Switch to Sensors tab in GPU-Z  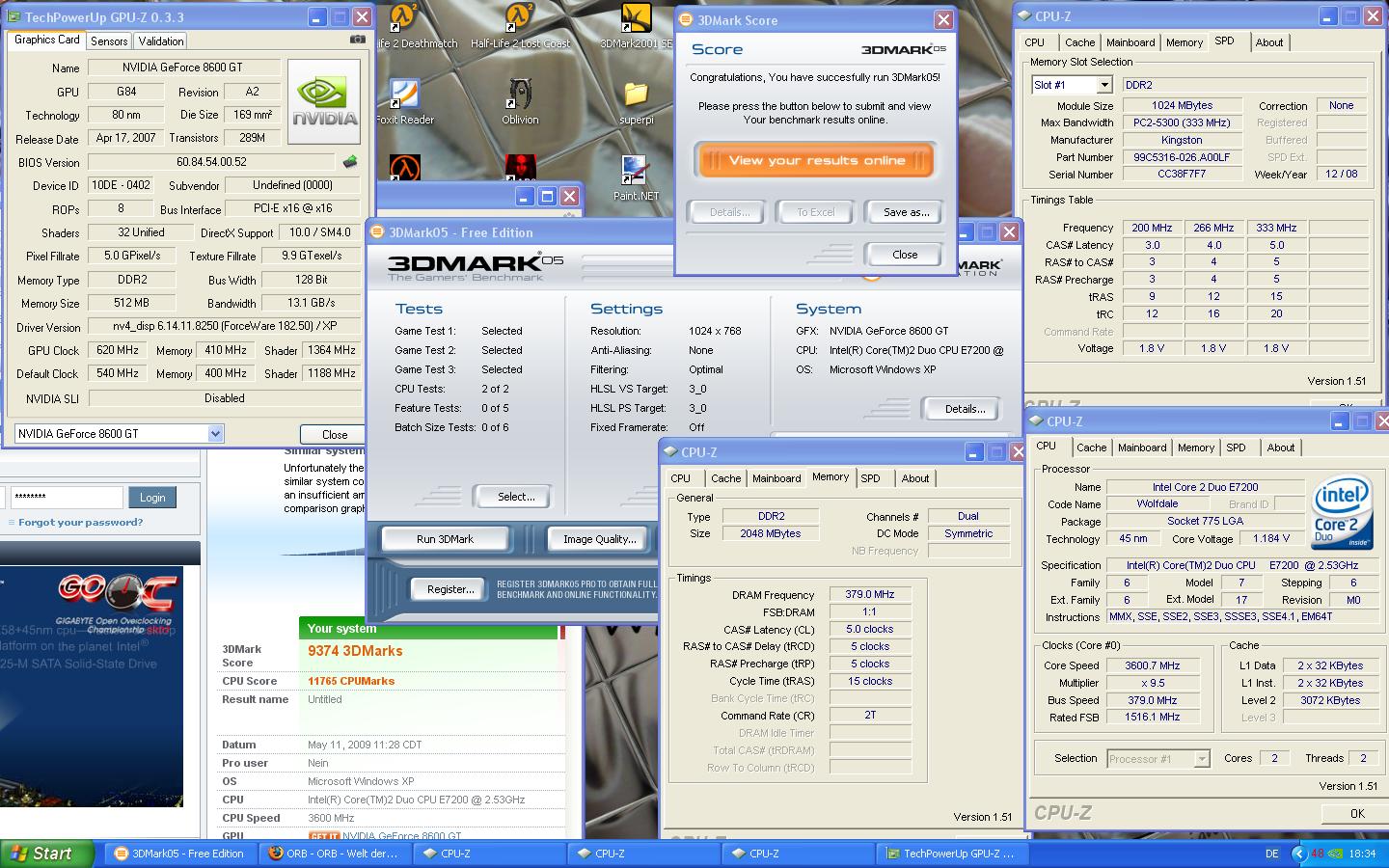point(109,41)
